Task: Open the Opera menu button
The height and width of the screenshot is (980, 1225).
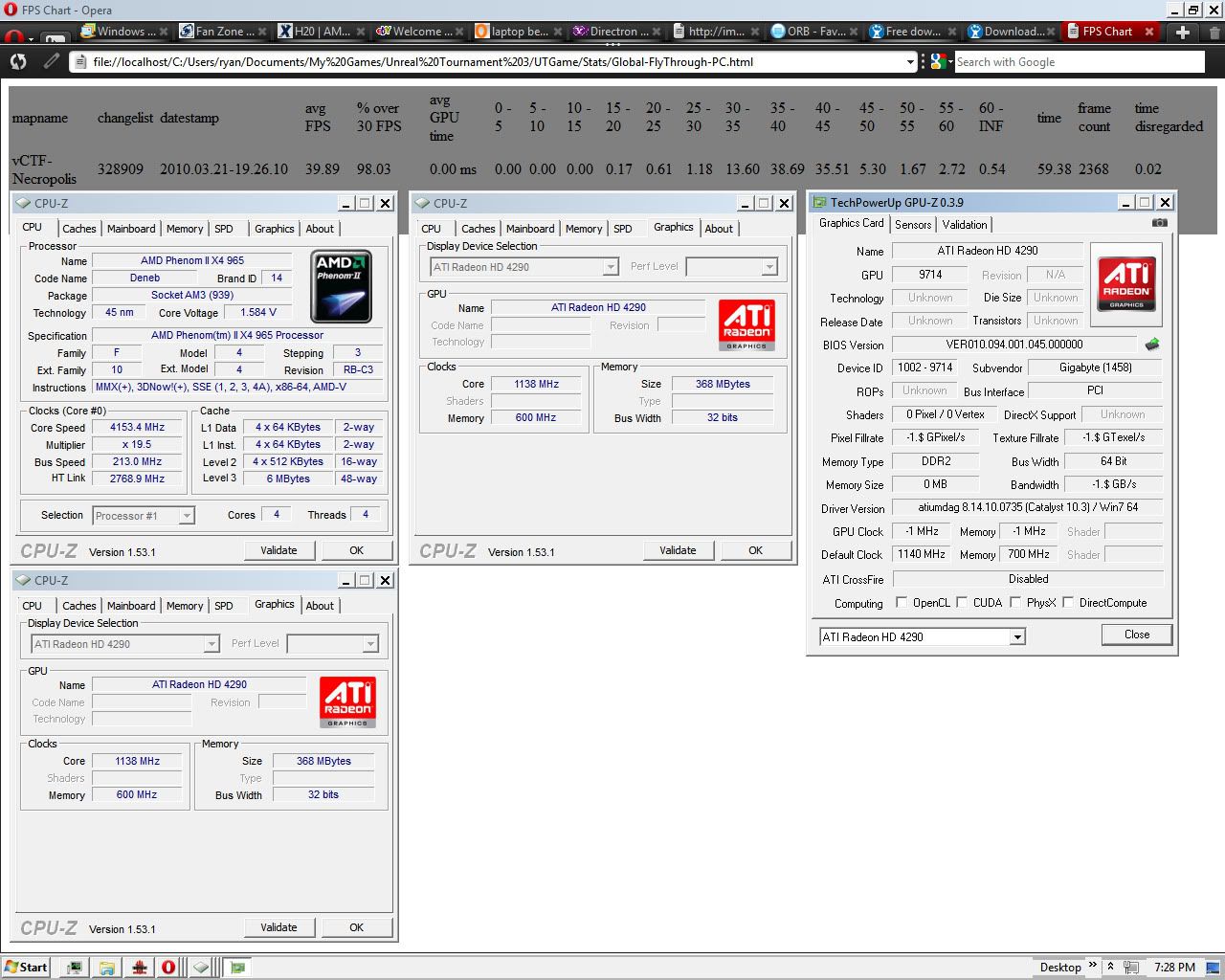Action: pos(14,37)
